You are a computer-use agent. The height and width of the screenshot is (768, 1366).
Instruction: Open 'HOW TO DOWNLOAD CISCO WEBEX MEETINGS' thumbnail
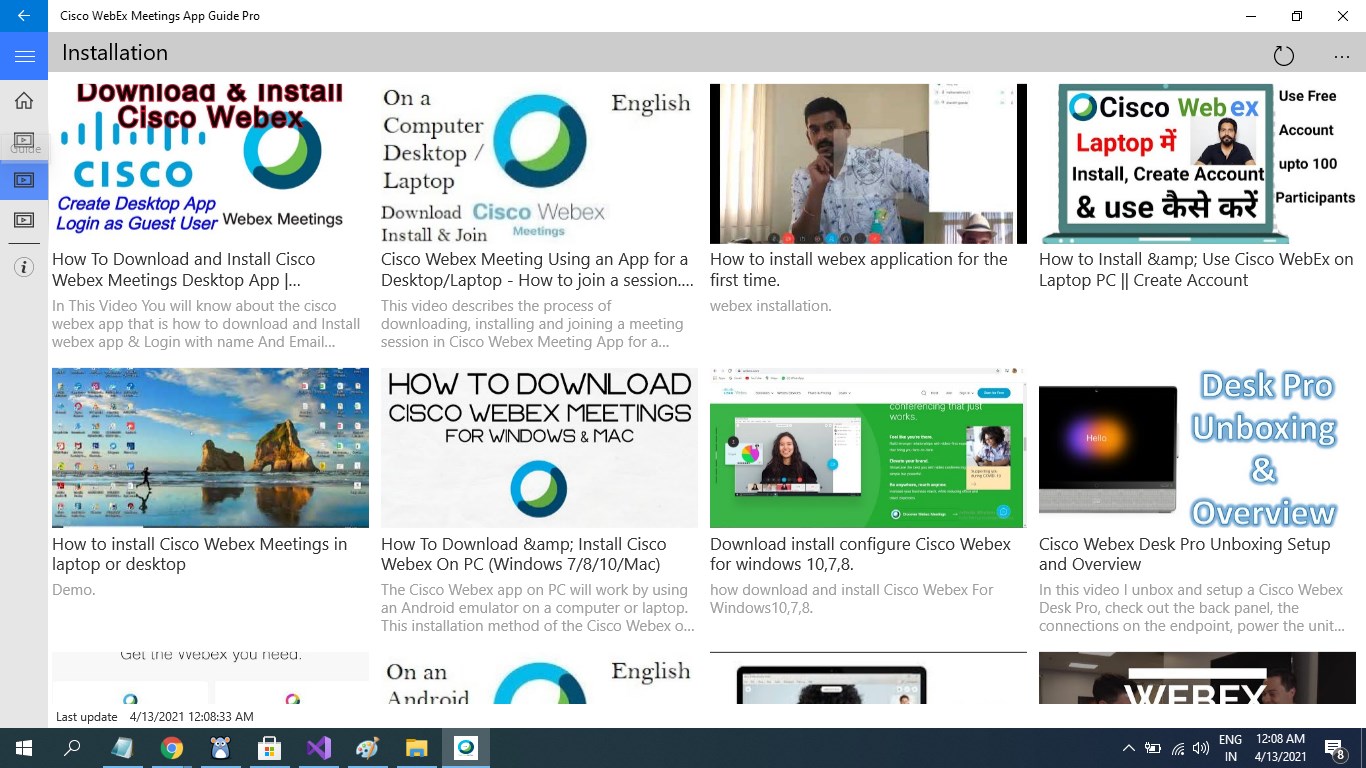[539, 448]
